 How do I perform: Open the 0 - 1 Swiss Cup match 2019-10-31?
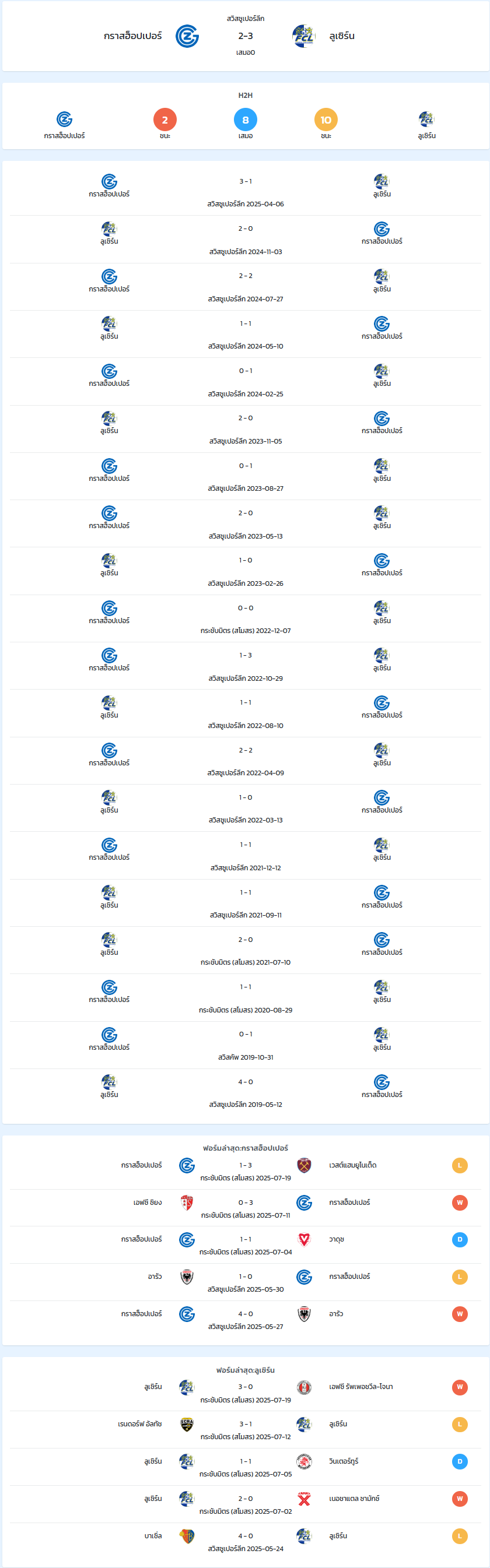(245, 1045)
